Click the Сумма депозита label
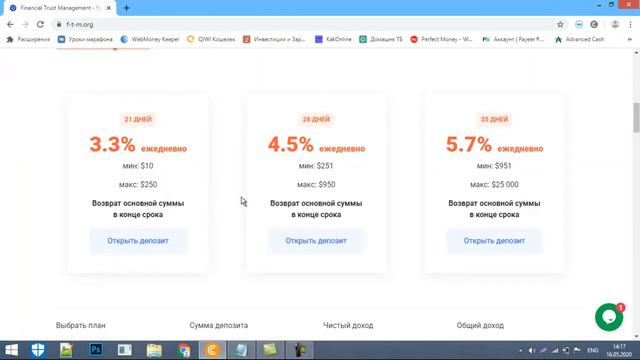The image size is (640, 360). [218, 325]
